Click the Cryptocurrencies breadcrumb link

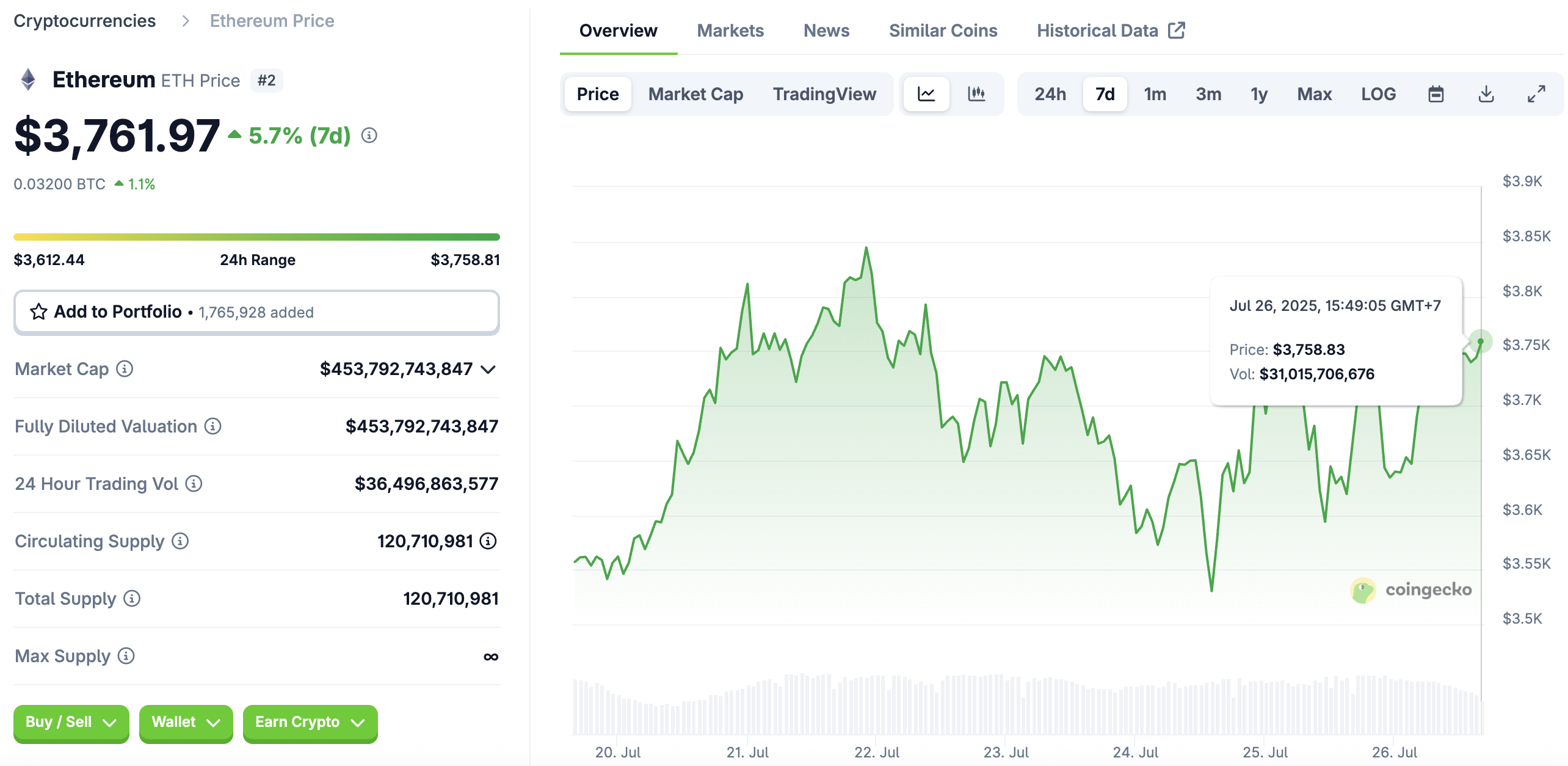tap(85, 20)
